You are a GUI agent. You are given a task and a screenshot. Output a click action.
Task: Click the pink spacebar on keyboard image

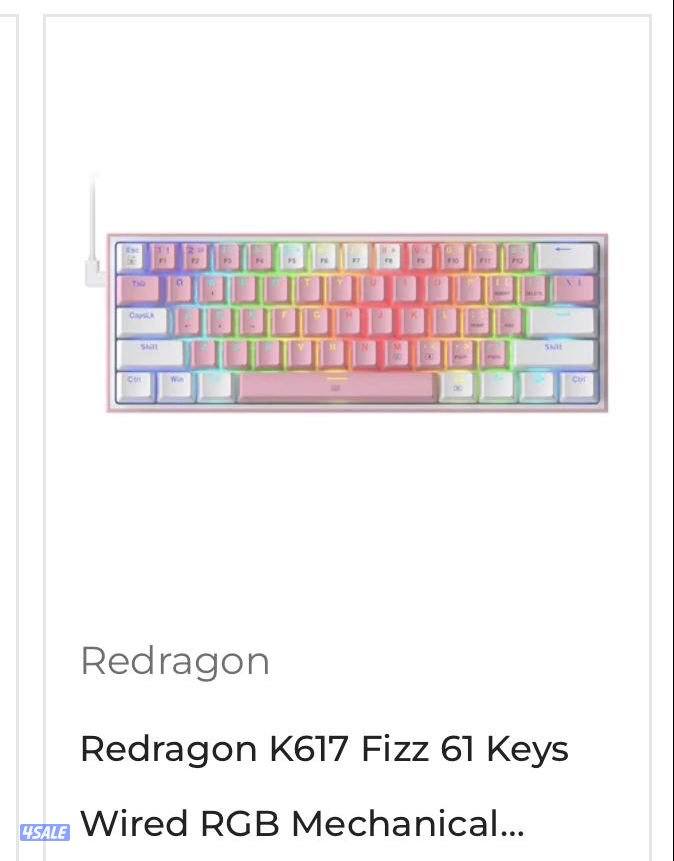(x=338, y=387)
